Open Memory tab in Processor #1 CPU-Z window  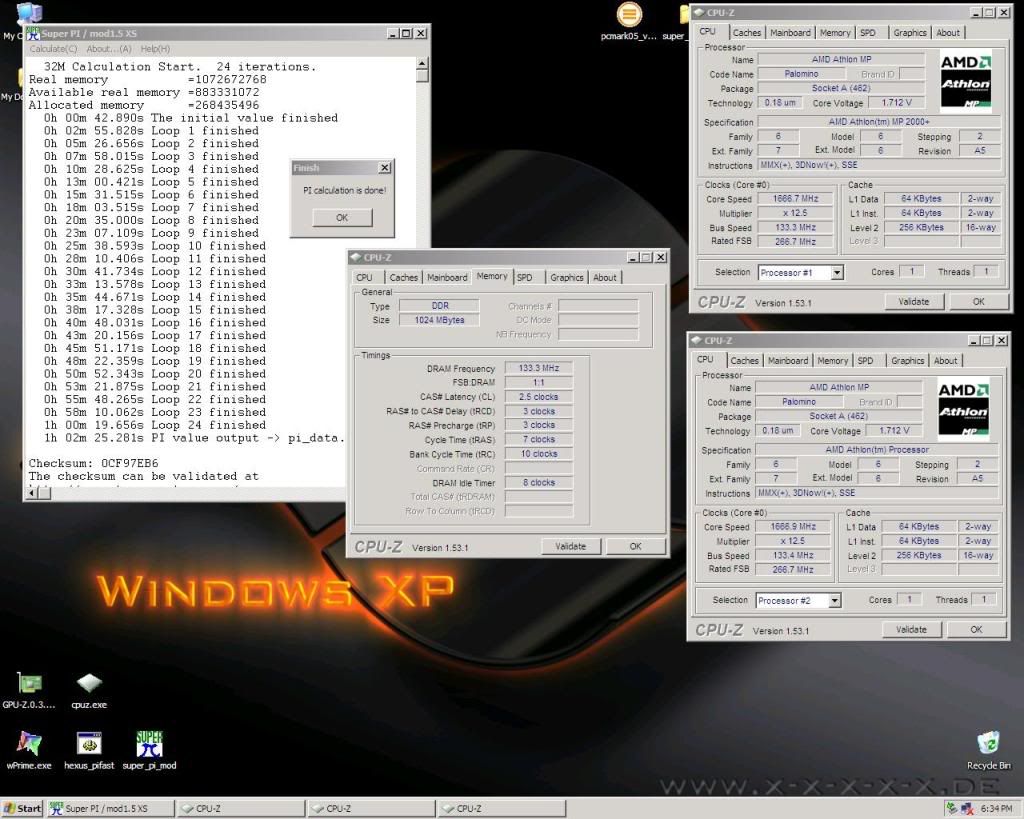835,33
